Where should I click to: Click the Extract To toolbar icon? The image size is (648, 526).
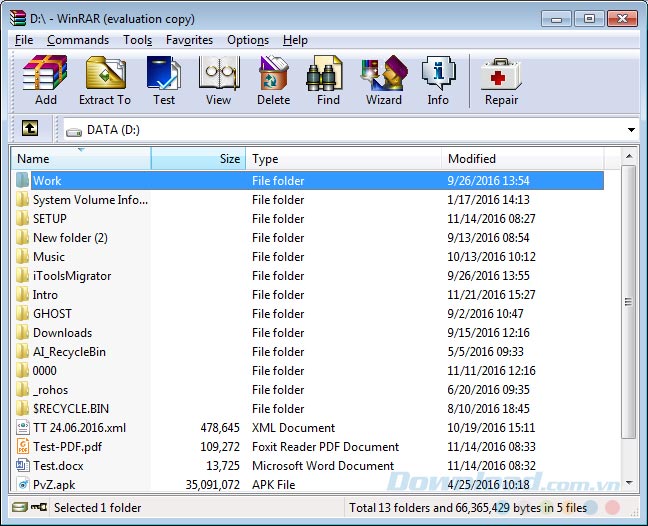(x=105, y=80)
